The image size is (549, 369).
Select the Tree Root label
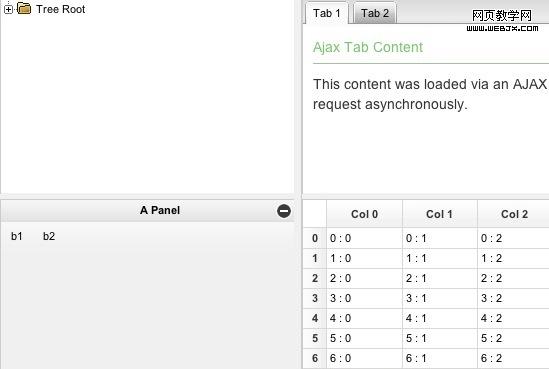tap(61, 9)
